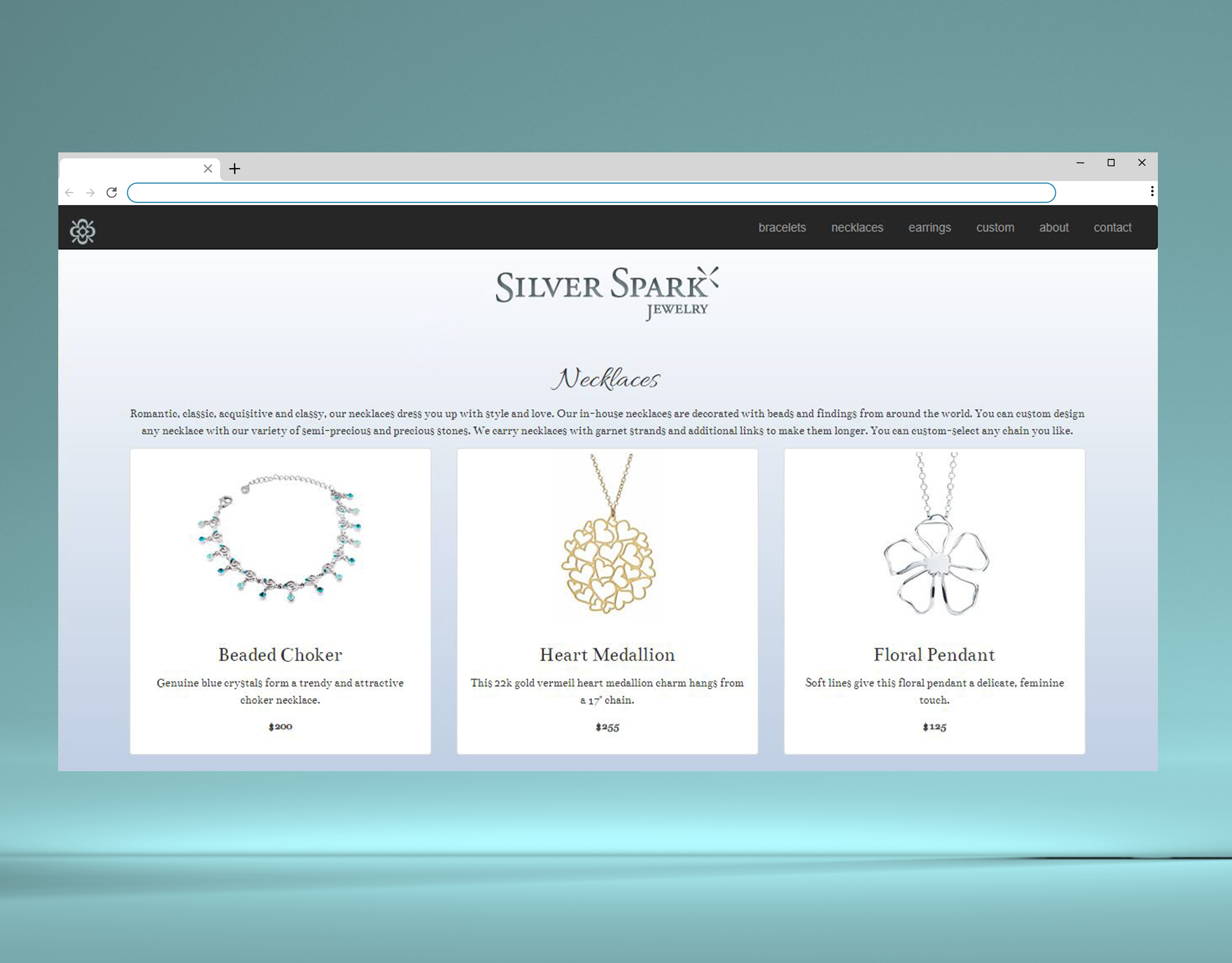Click the flower logo icon in navbar

coord(82,231)
